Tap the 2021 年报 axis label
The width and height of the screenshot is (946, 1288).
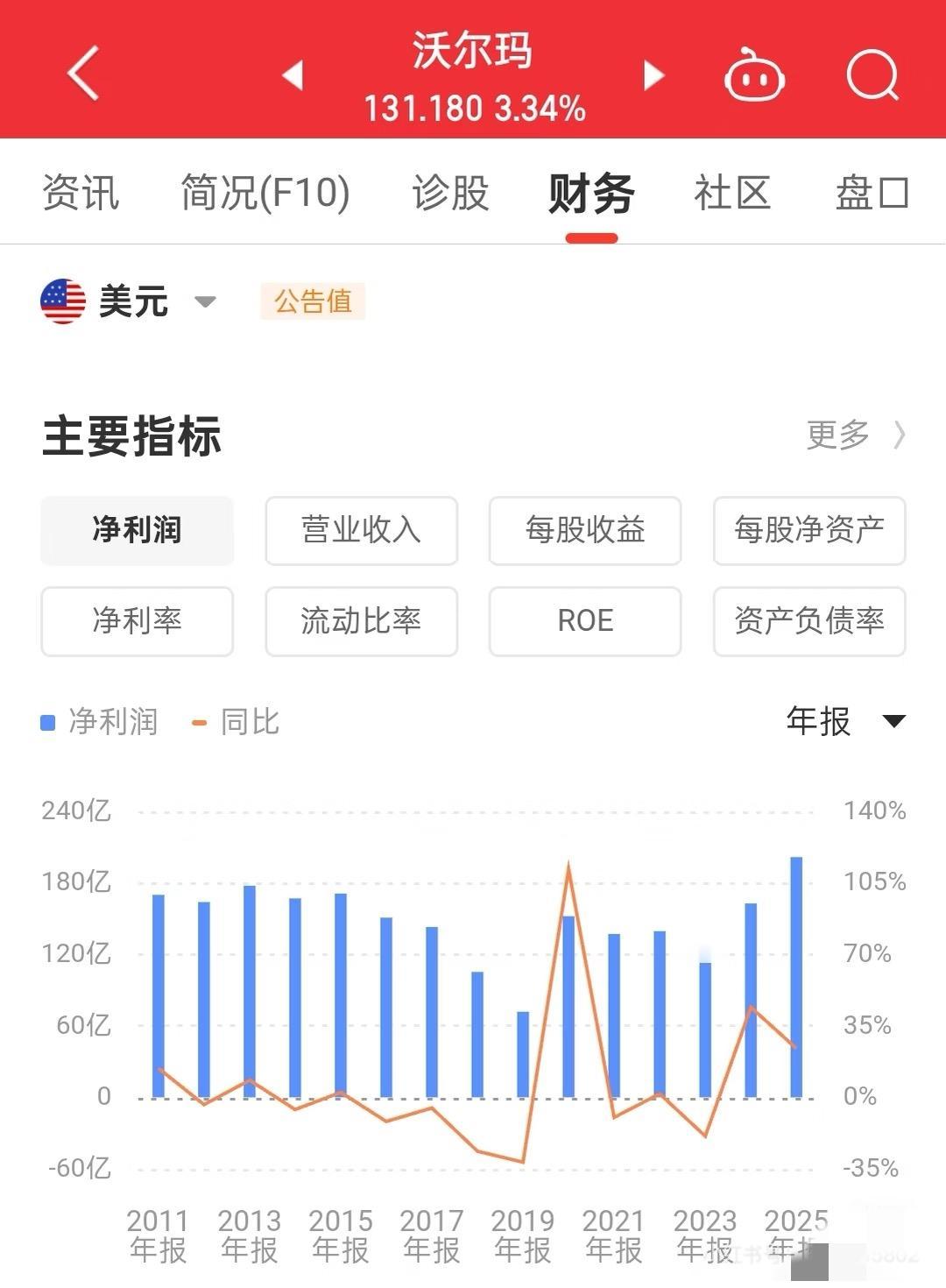click(614, 1235)
